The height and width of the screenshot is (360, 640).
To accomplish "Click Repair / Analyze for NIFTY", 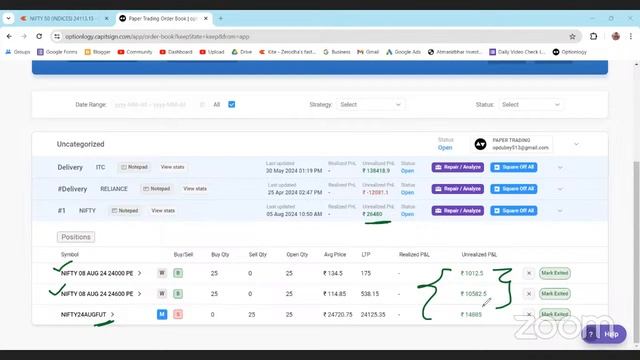I will [x=458, y=211].
